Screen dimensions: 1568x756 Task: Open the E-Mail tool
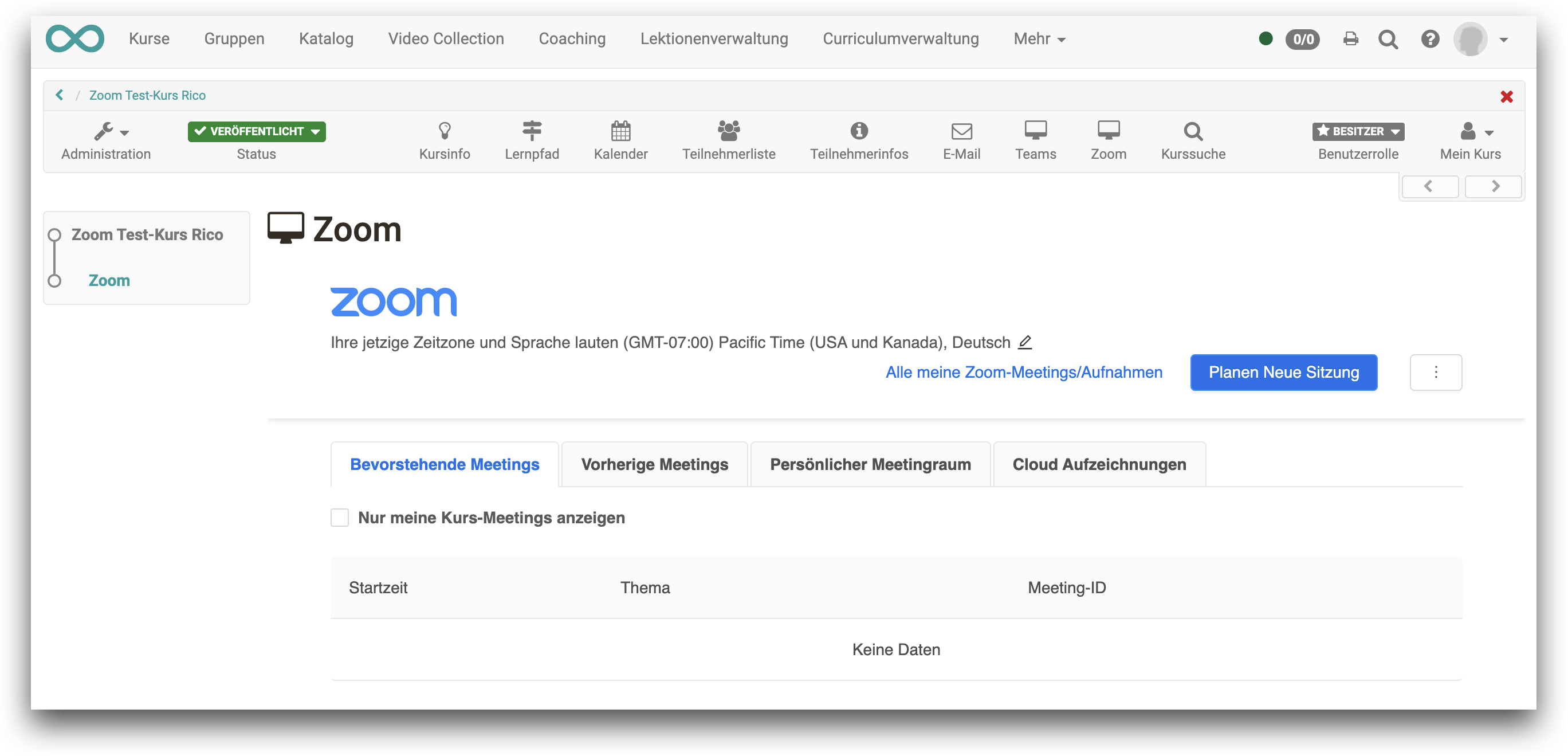point(960,141)
